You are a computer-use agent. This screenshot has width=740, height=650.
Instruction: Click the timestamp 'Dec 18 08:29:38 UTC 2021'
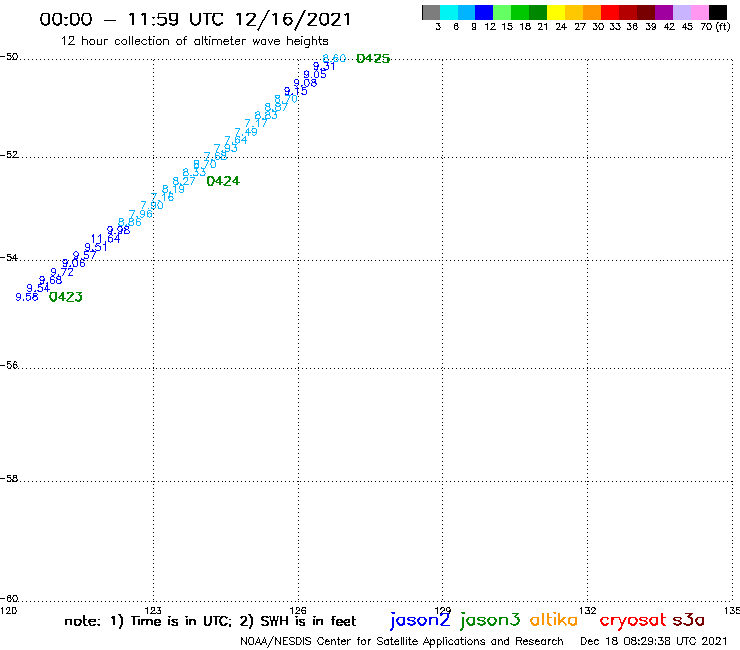(653, 641)
